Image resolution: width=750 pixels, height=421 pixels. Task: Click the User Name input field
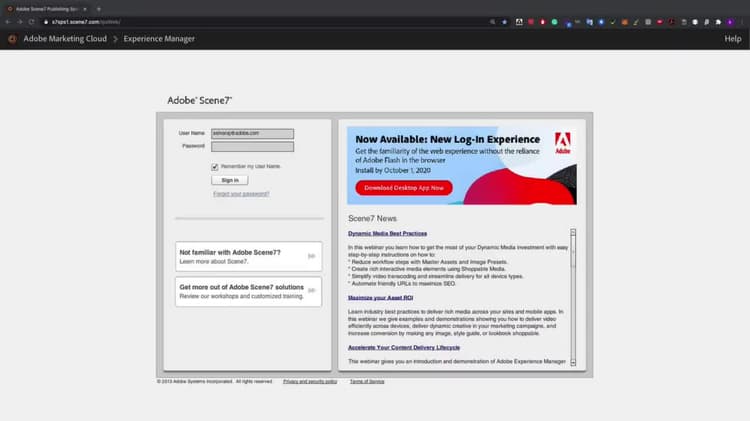point(253,133)
